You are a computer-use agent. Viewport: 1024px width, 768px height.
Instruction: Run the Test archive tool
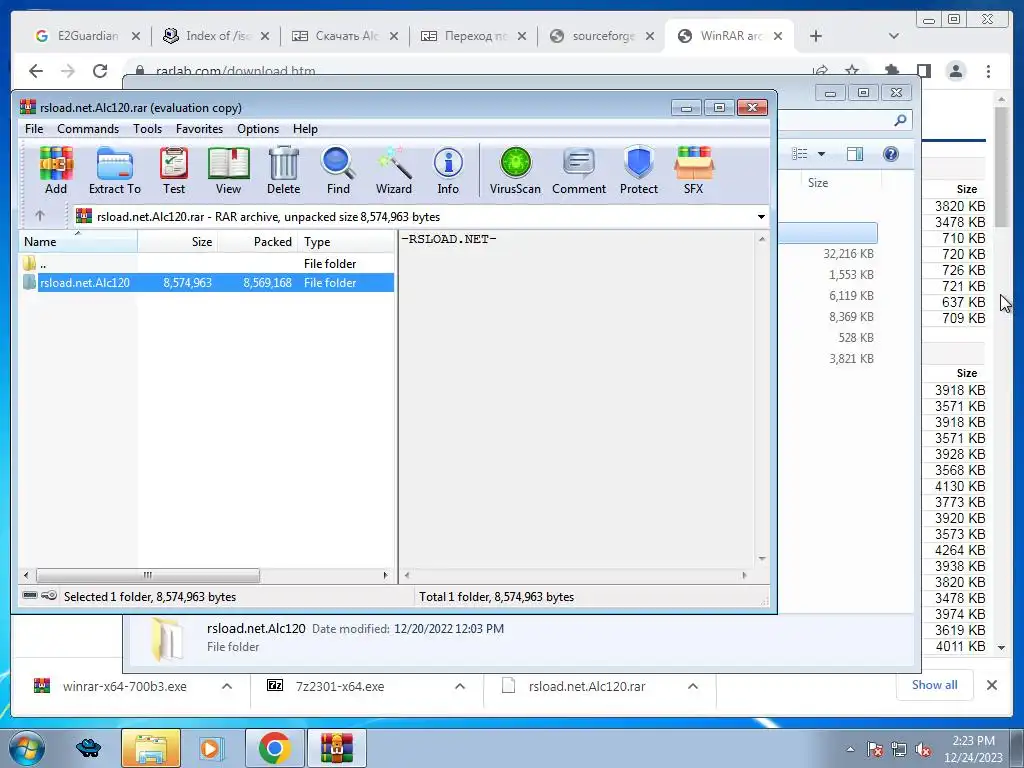[x=174, y=170]
